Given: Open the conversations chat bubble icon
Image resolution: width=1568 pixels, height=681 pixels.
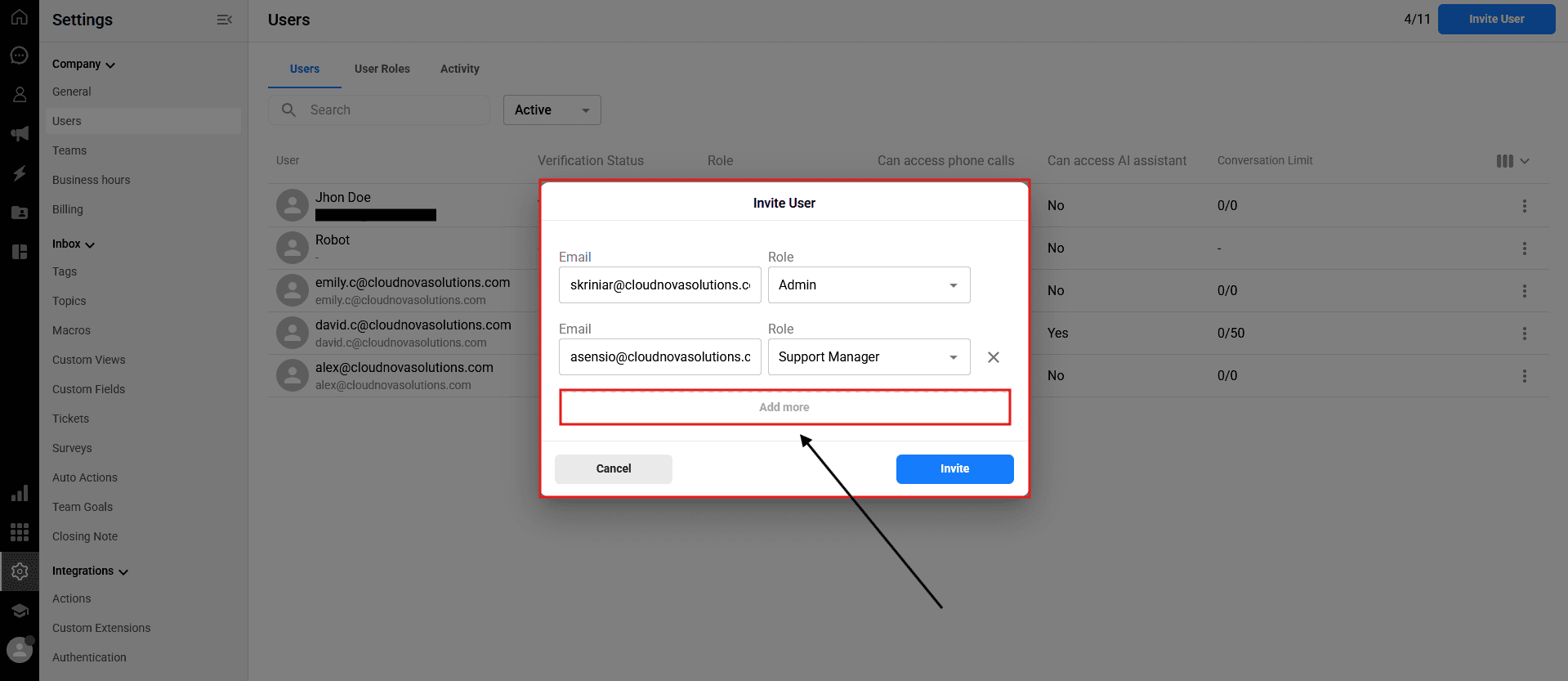Looking at the screenshot, I should [20, 55].
